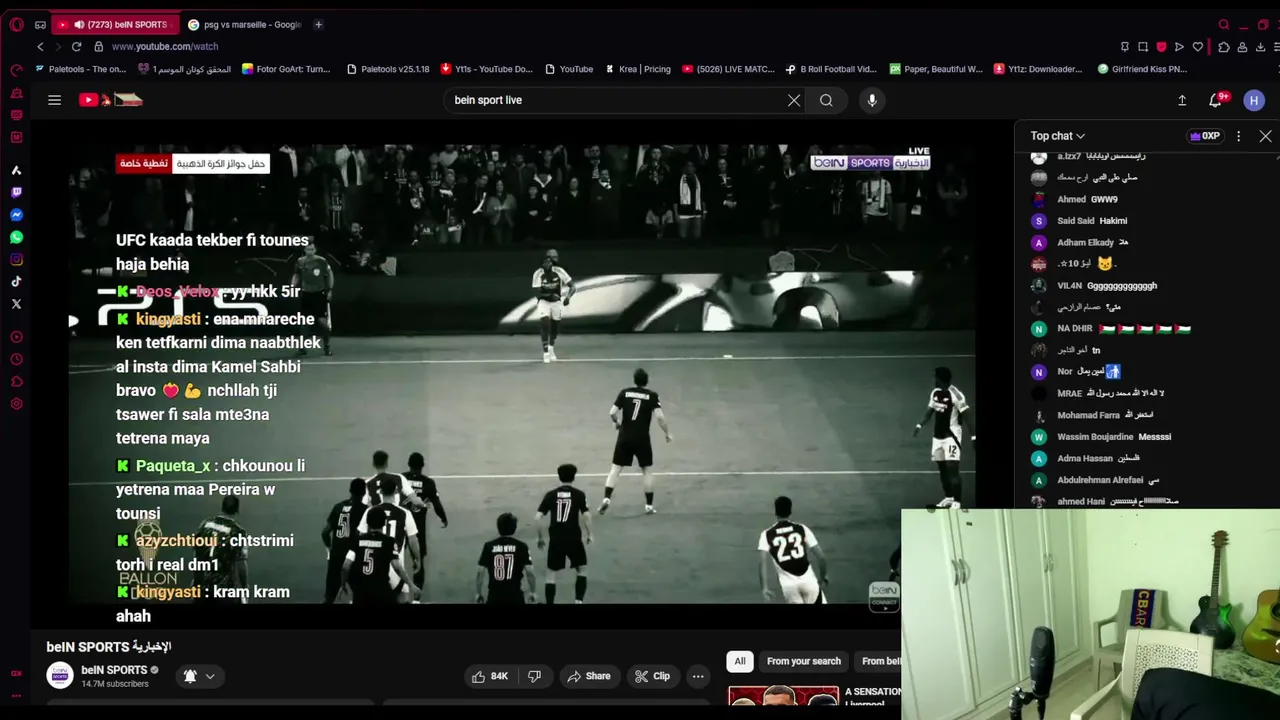Screen dimensions: 1280x720
Task: Open sidebar Settings gear
Action: pyautogui.click(x=16, y=404)
